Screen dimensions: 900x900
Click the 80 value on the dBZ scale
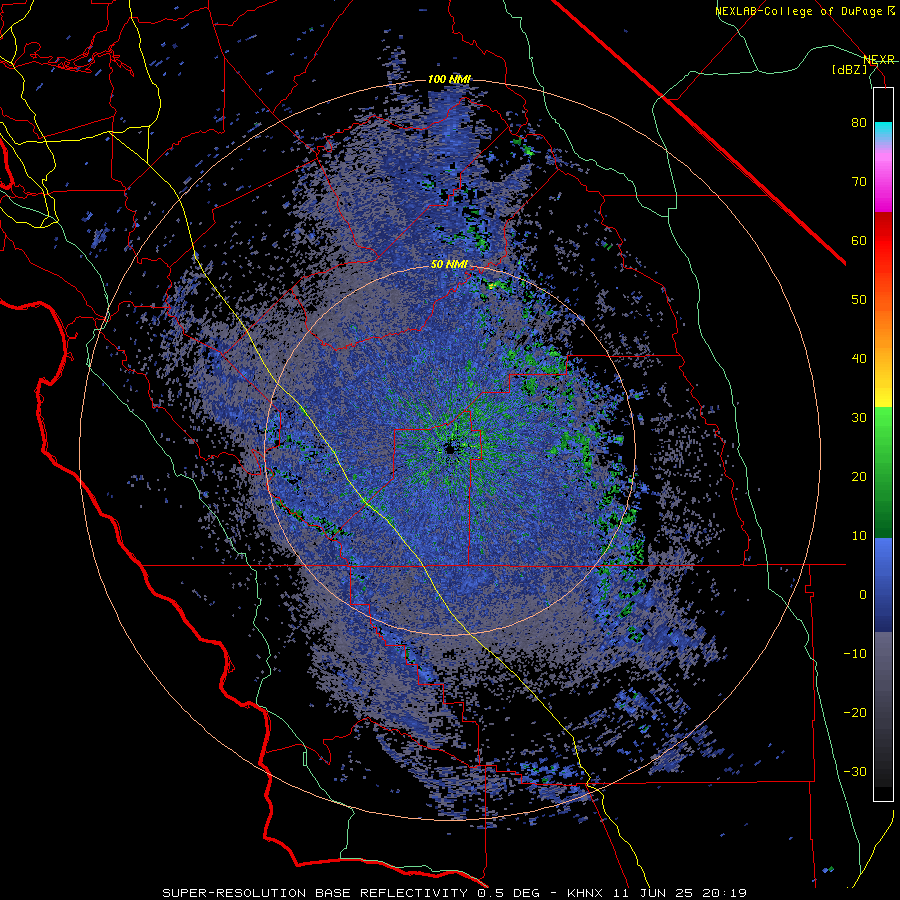point(859,123)
